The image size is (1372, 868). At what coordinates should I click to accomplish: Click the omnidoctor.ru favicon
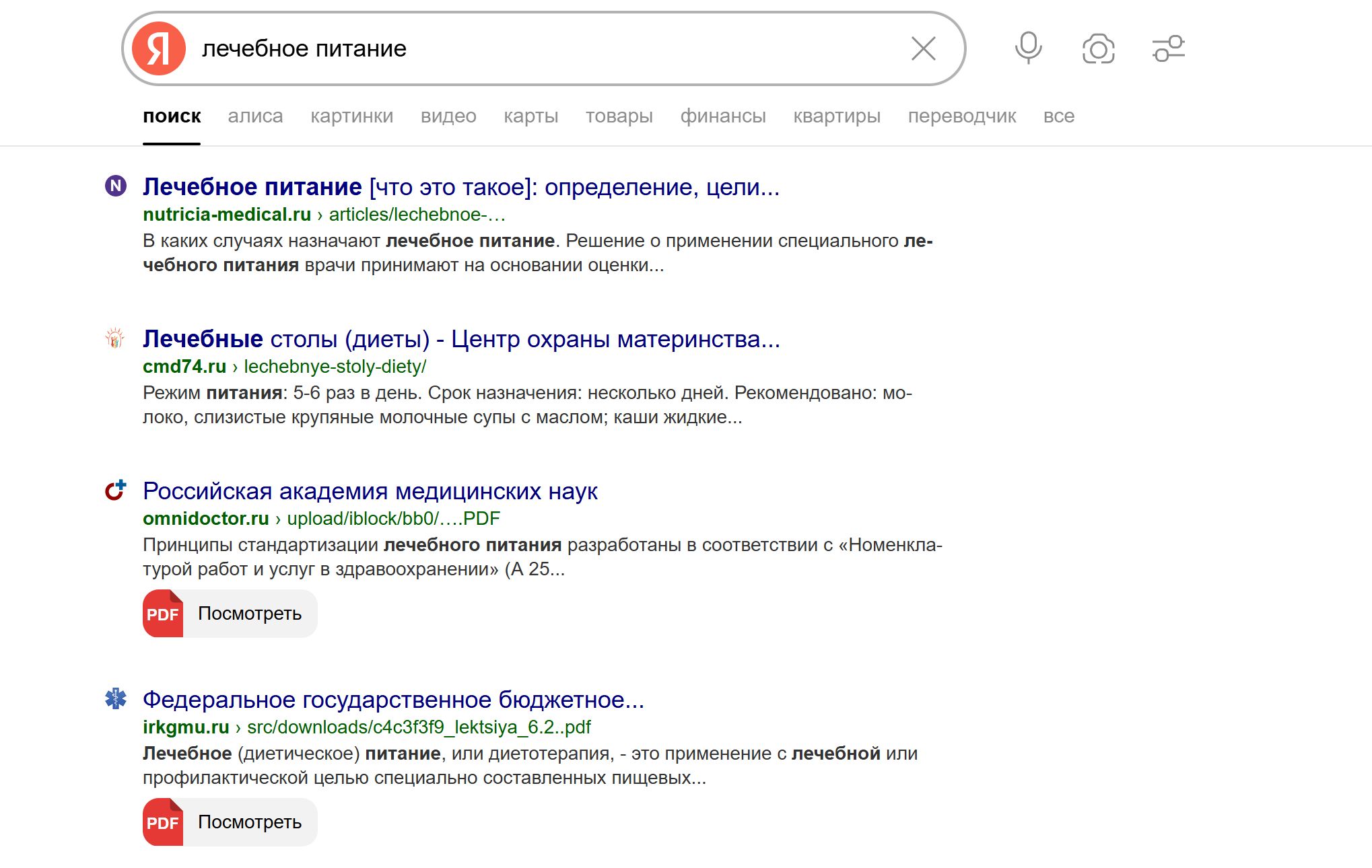click(x=115, y=491)
